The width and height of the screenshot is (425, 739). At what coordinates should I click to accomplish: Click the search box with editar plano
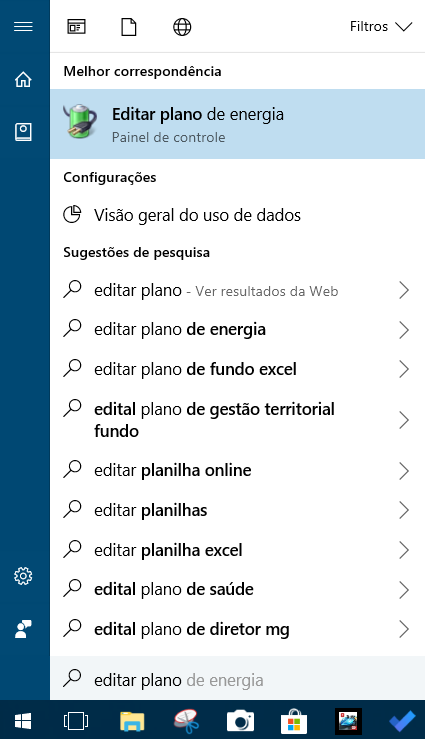[x=237, y=679]
